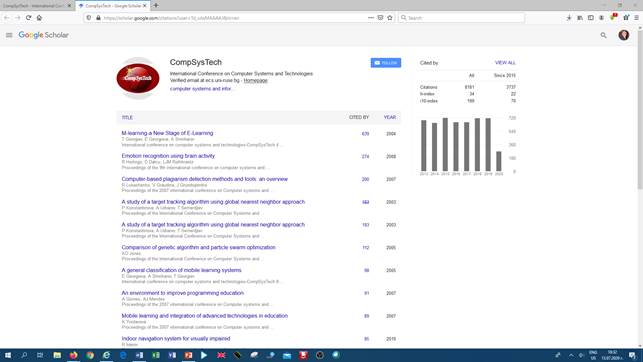
Task: Click the Google Scholar search magnifier
Action: (603, 35)
